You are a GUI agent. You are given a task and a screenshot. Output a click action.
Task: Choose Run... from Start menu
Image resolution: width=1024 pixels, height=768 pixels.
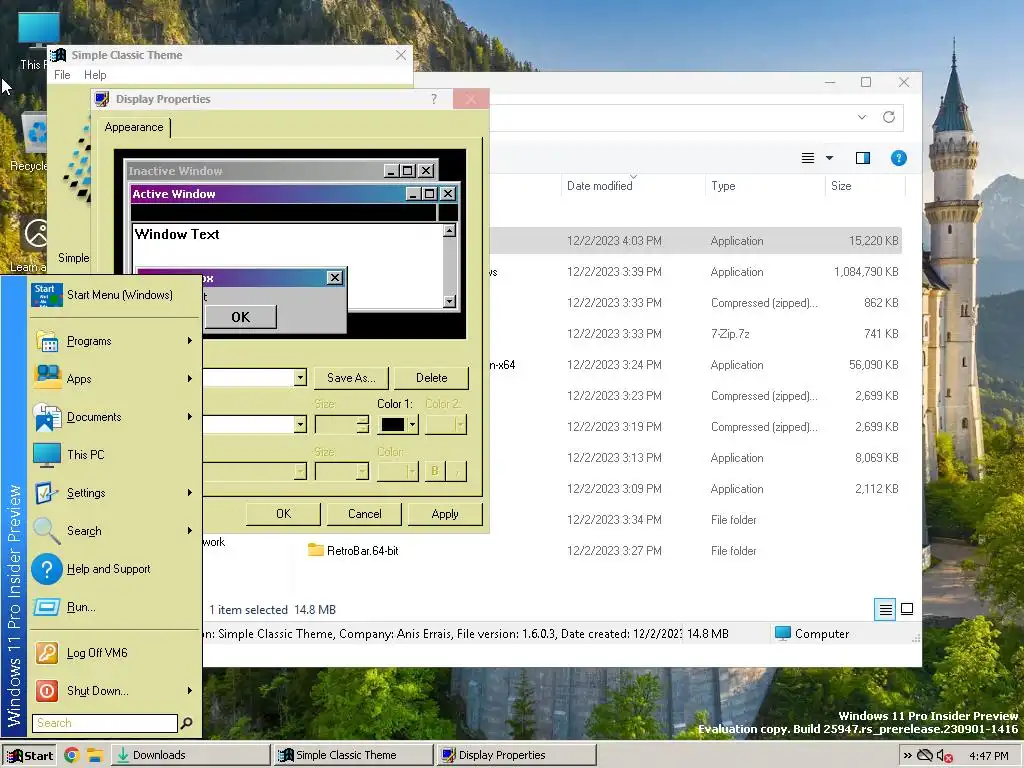click(x=114, y=607)
